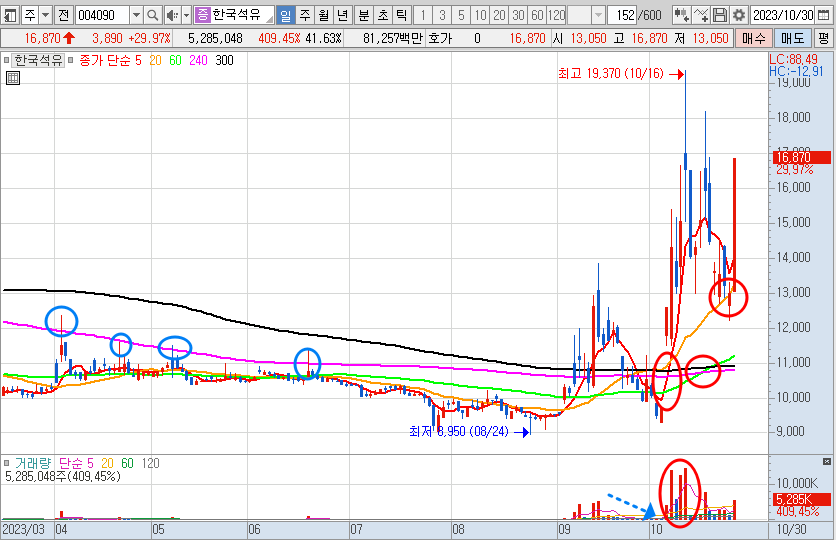
Task: Open chart settings gear icon
Action: [x=738, y=15]
